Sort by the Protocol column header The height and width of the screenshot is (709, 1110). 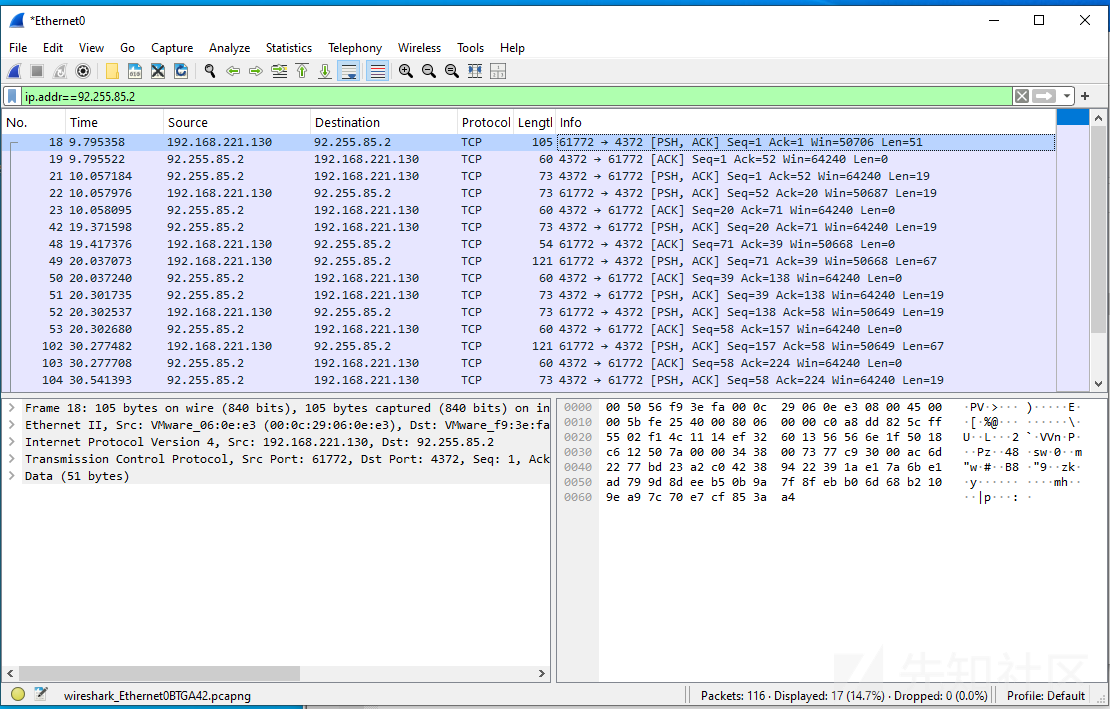tap(486, 122)
